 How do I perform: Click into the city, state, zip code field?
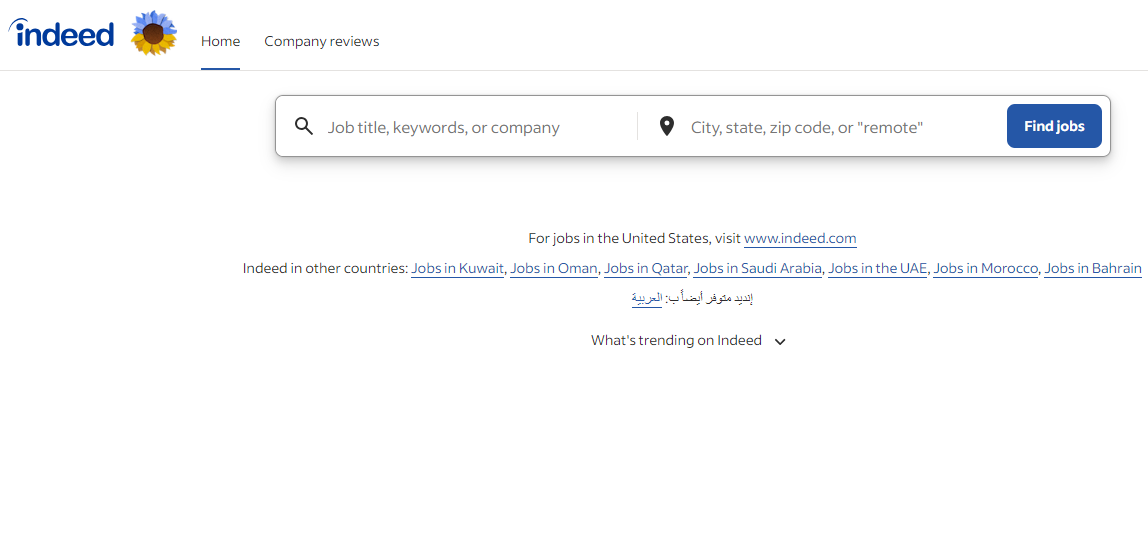pyautogui.click(x=840, y=127)
